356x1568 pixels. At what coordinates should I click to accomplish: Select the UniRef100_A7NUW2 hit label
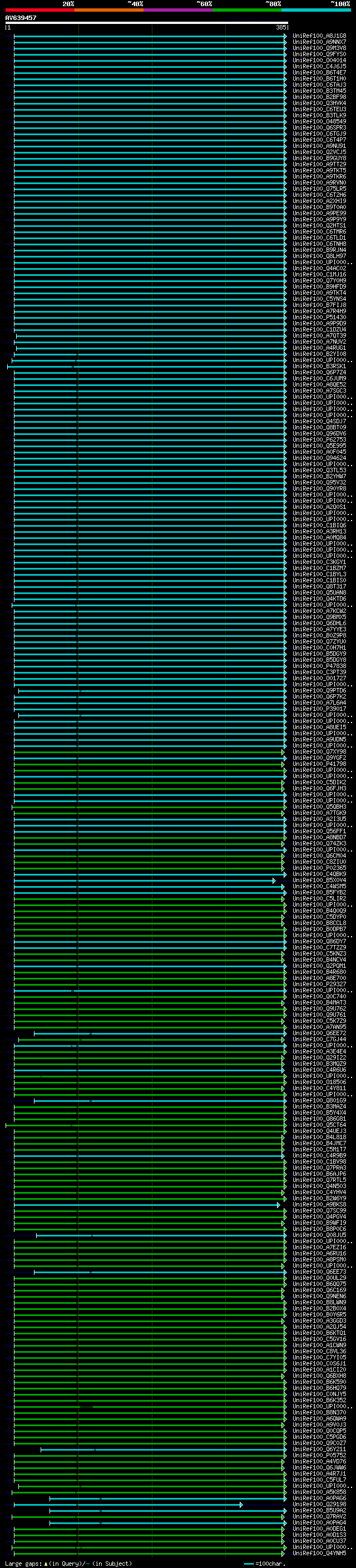(x=319, y=342)
